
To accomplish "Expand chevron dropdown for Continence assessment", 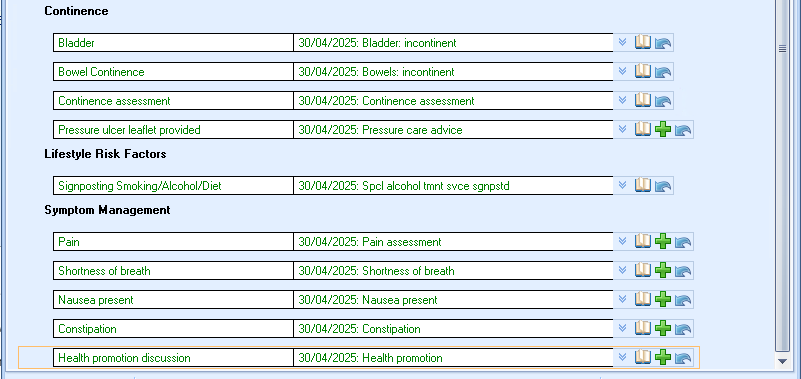I will pos(622,100).
